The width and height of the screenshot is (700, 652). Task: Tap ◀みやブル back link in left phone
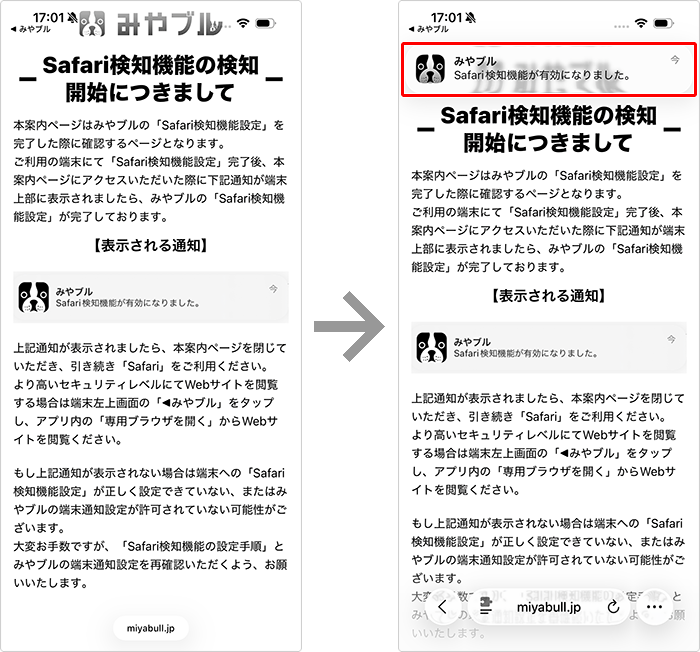coord(30,29)
